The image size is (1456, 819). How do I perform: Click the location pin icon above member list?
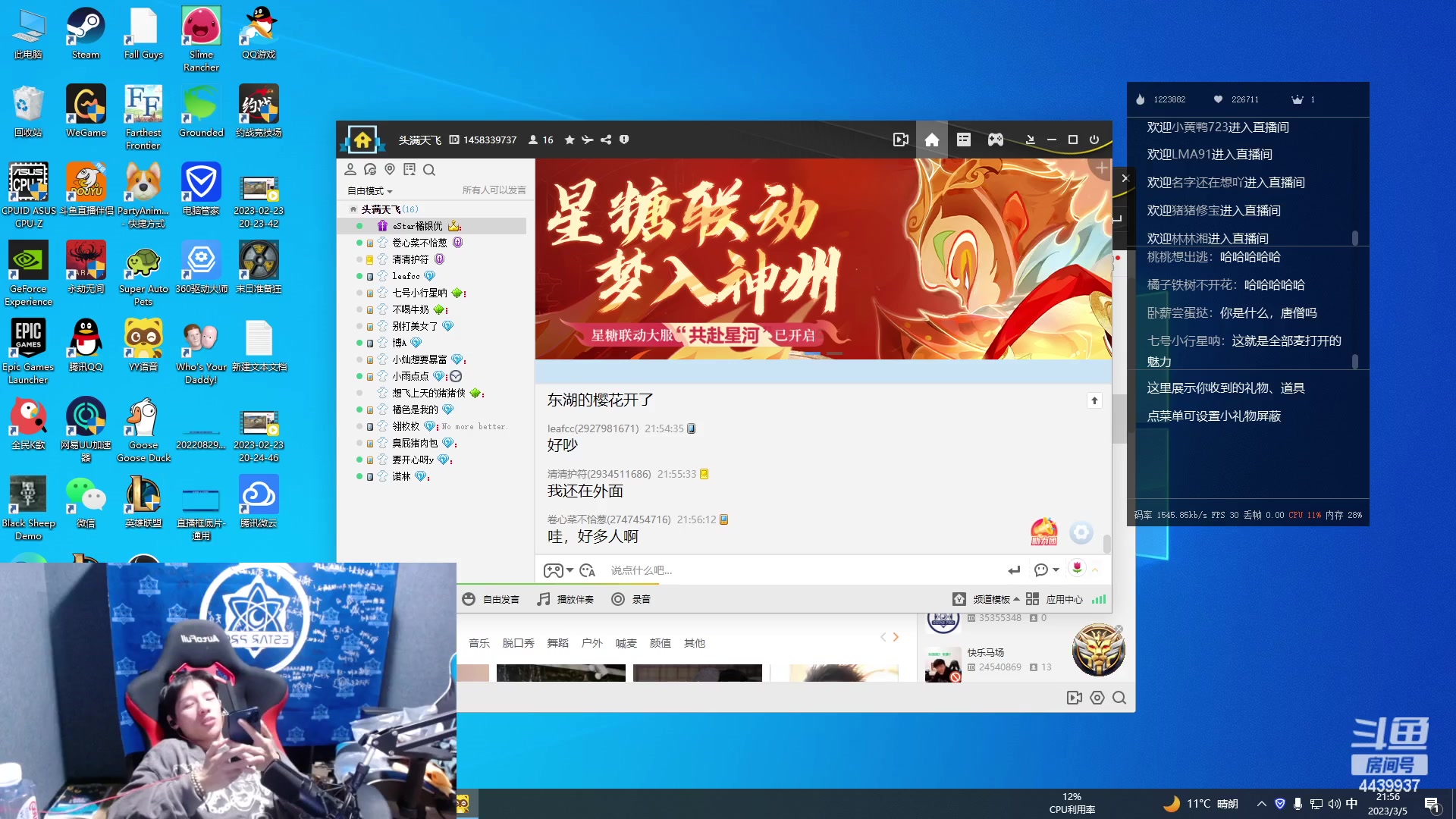pyautogui.click(x=390, y=170)
